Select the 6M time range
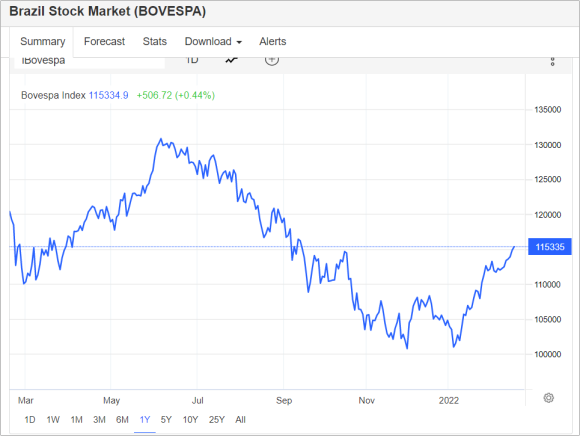This screenshot has width=580, height=436. coord(122,420)
